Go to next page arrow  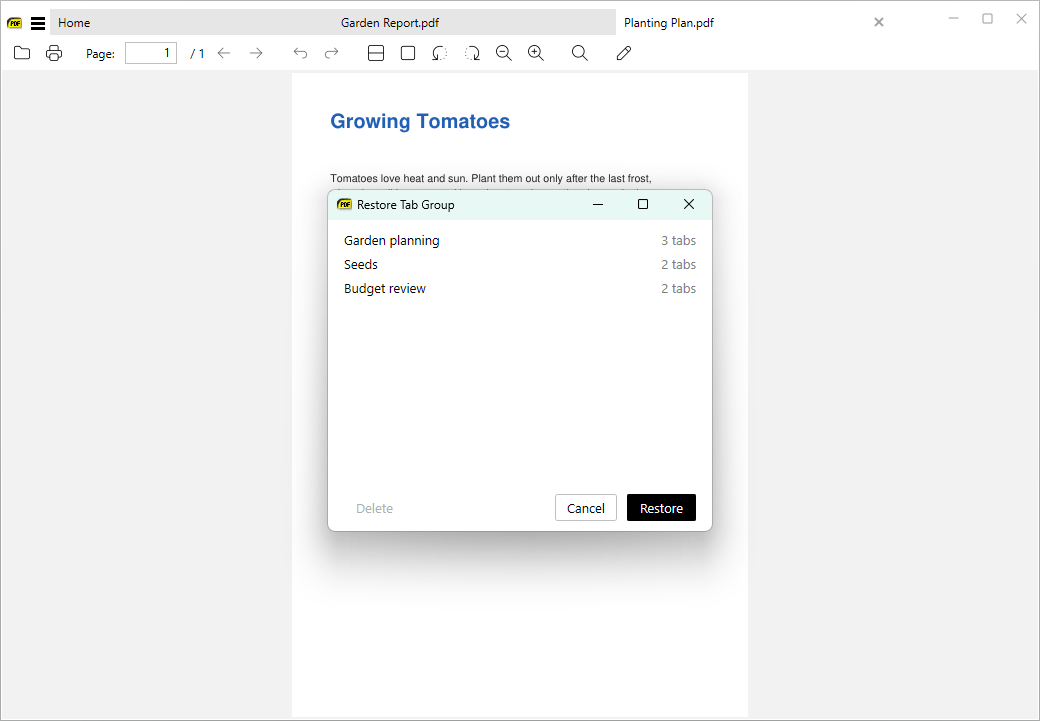click(x=256, y=53)
